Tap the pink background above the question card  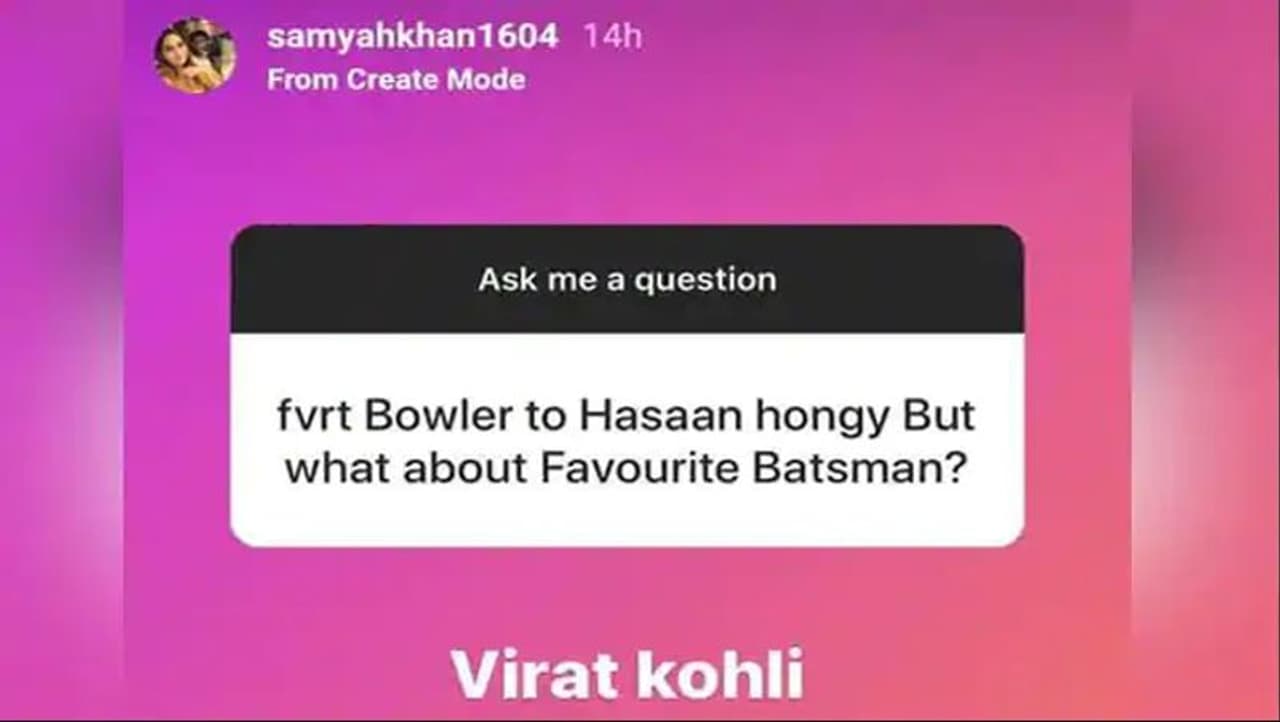pyautogui.click(x=627, y=160)
